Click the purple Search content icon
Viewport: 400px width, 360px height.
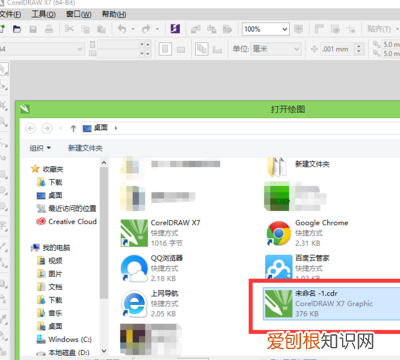175,29
